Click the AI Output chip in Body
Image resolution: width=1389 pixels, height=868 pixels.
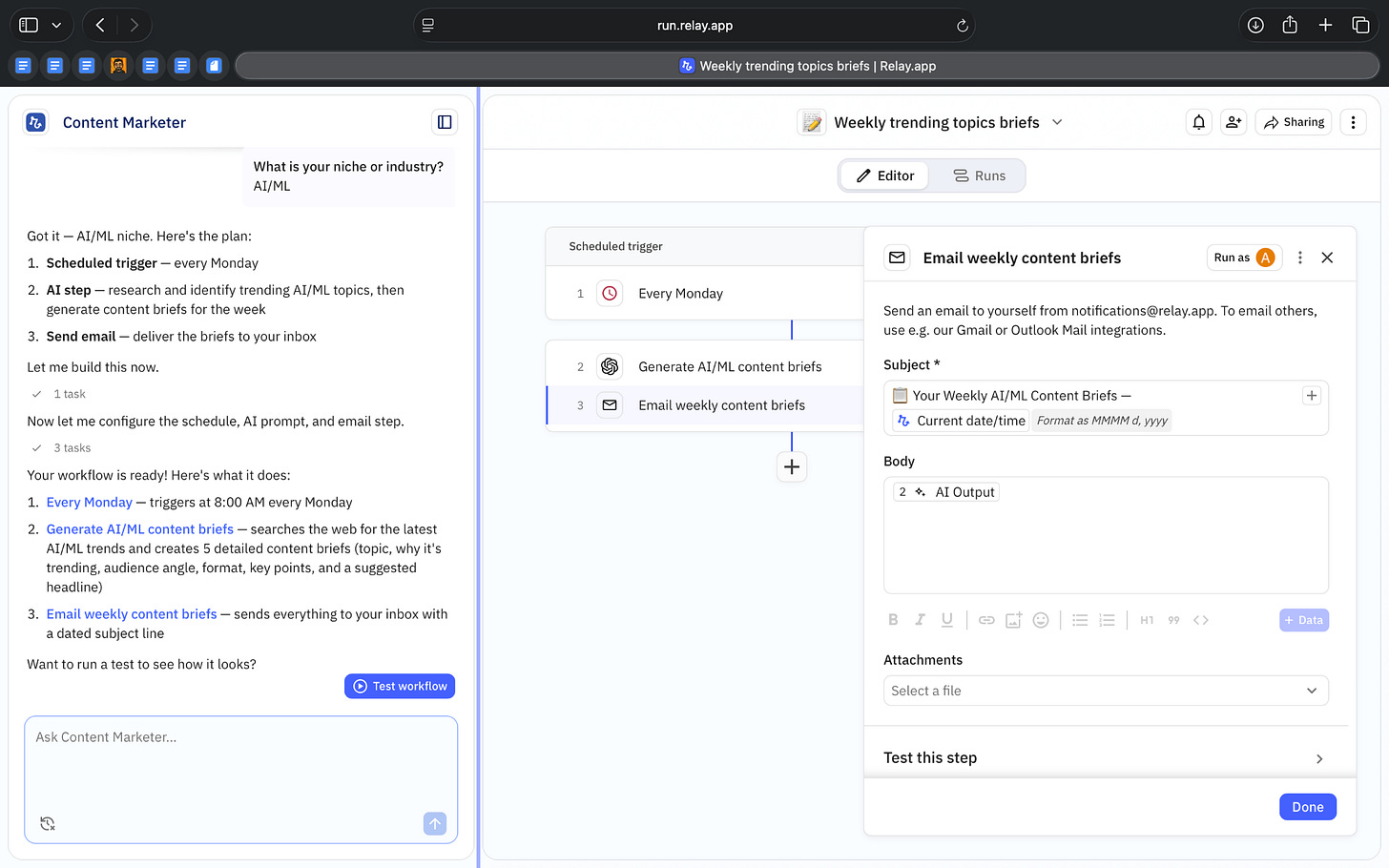pyautogui.click(x=946, y=492)
